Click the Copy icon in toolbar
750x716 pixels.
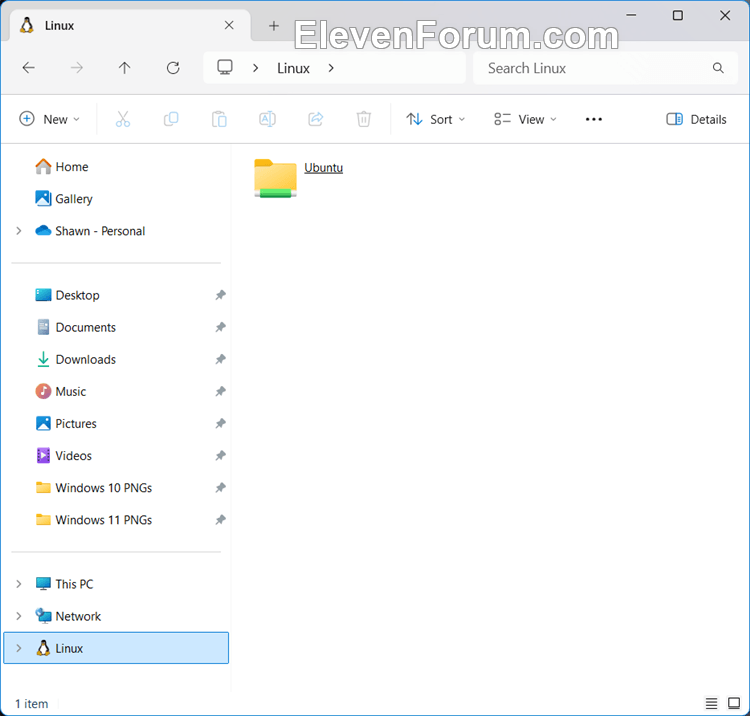tap(171, 119)
